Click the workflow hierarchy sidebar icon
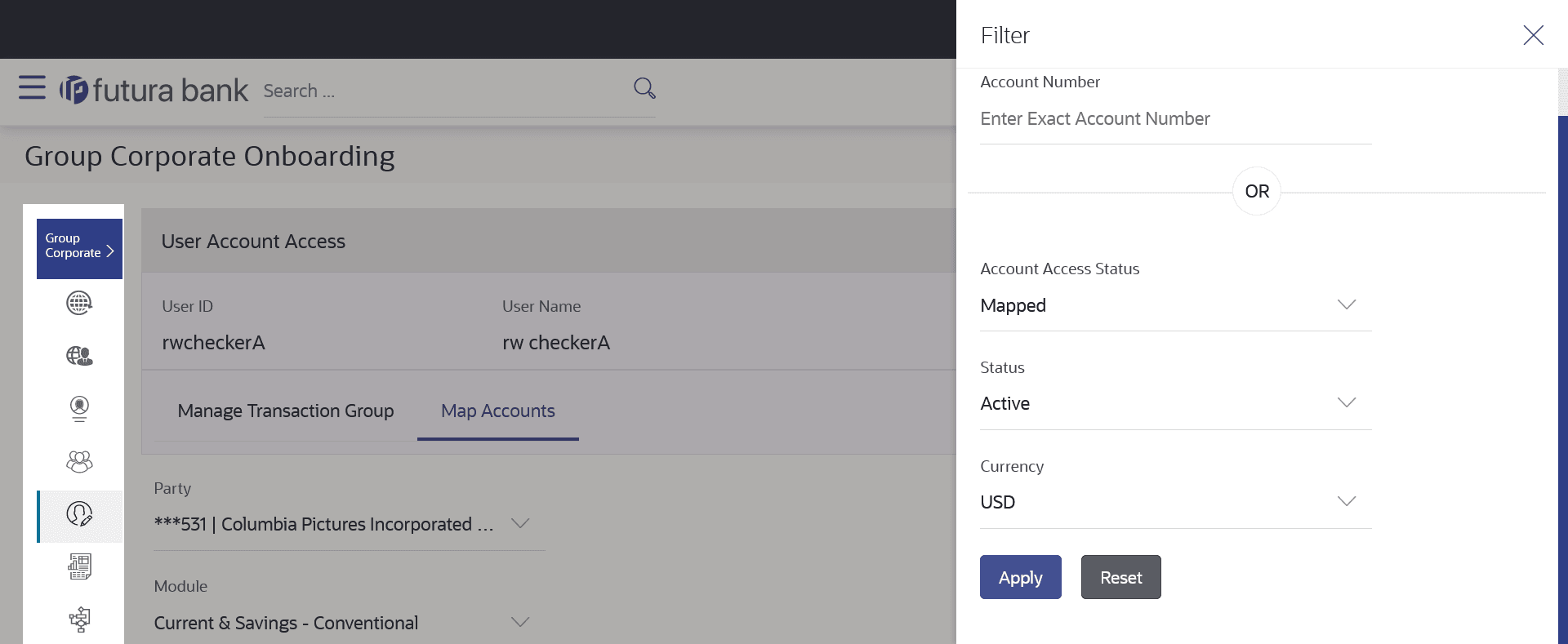Image resolution: width=1568 pixels, height=644 pixels. click(x=79, y=620)
